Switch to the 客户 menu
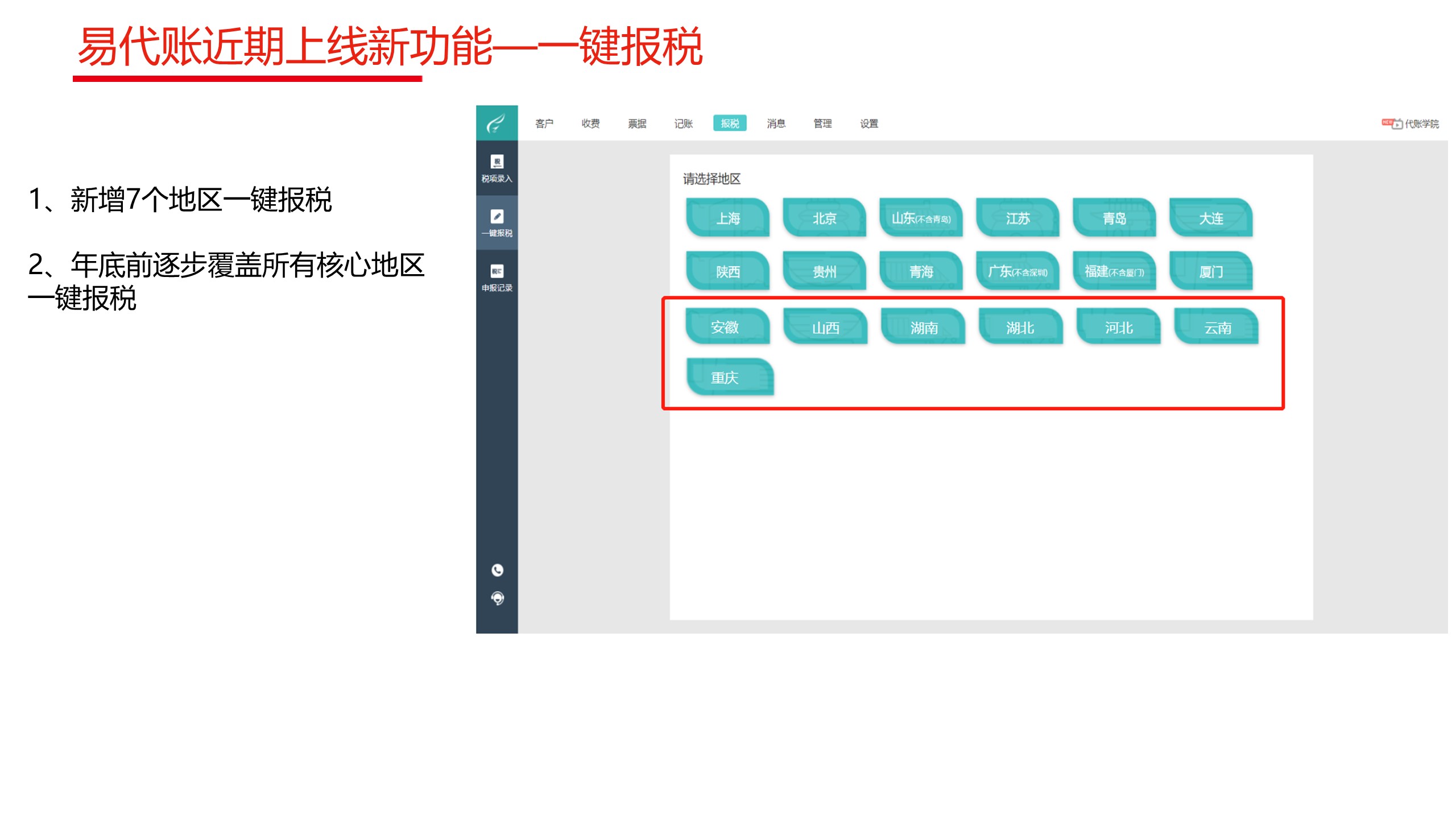This screenshot has width=1456, height=819. (544, 123)
